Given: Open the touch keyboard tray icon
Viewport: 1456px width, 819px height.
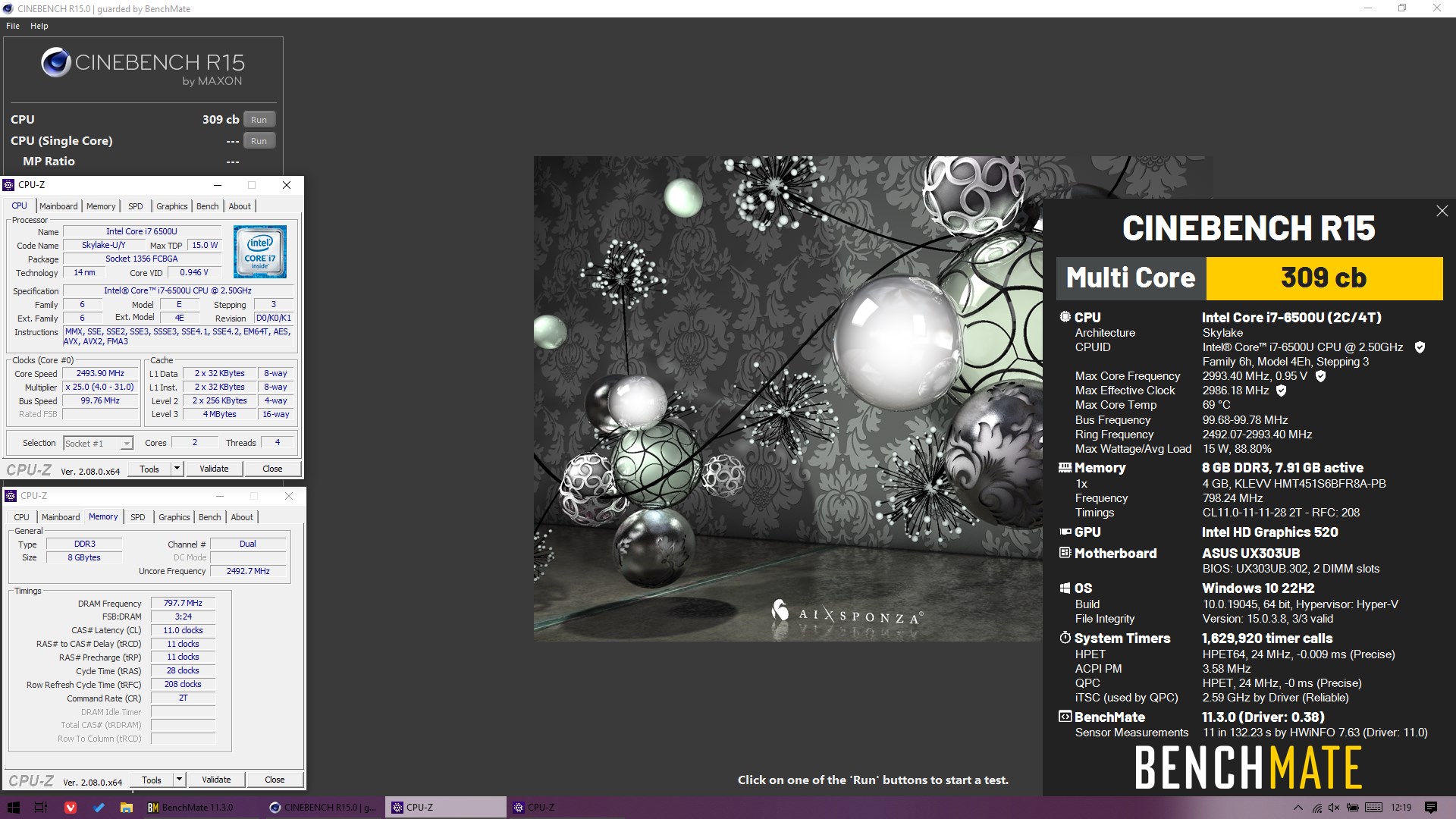Looking at the screenshot, I should click(x=1373, y=808).
